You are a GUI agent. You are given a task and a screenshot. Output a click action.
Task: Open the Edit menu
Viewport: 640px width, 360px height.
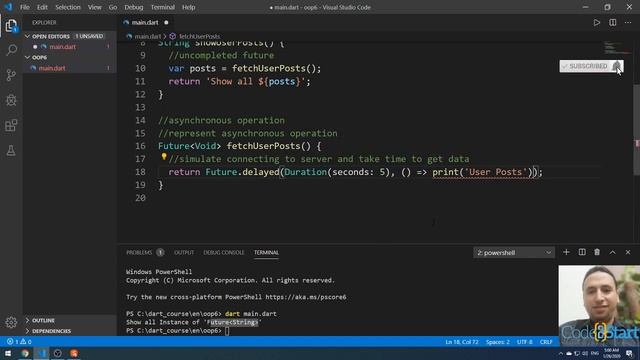(42, 7)
